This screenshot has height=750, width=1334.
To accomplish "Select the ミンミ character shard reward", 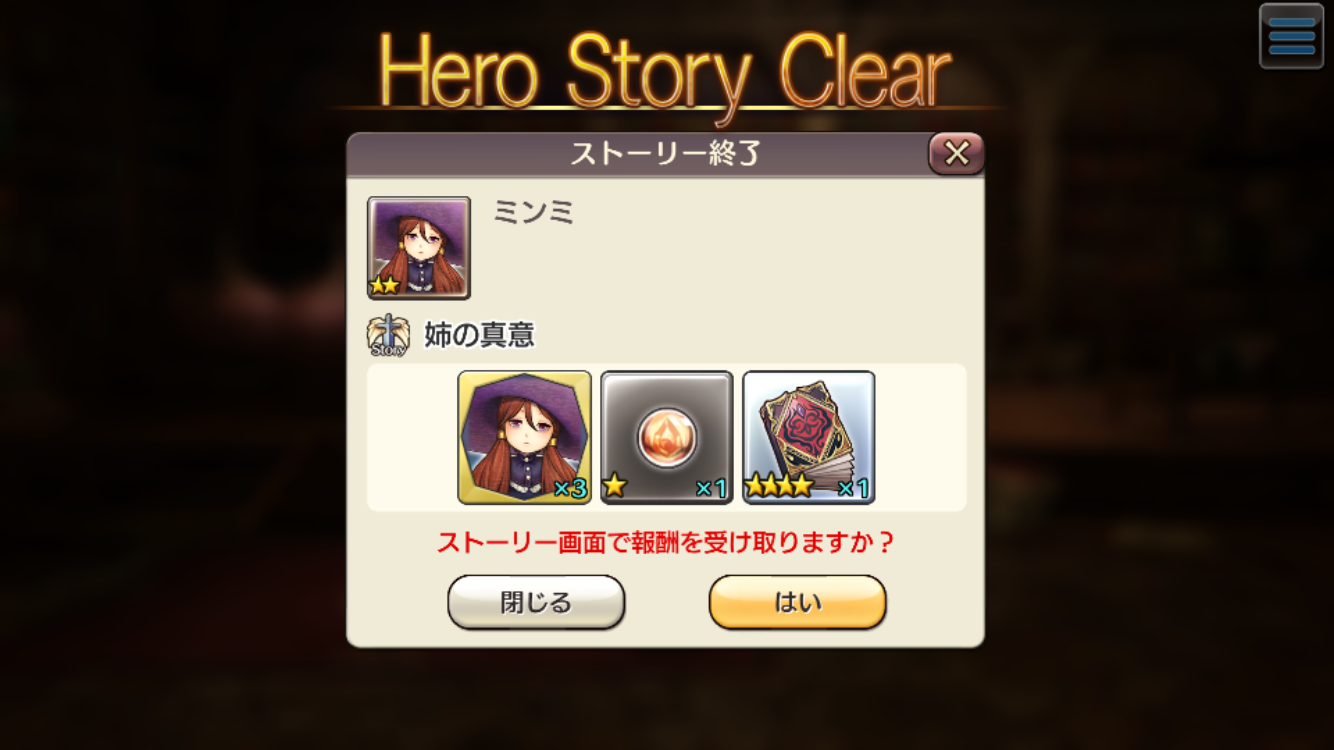I will (x=525, y=437).
